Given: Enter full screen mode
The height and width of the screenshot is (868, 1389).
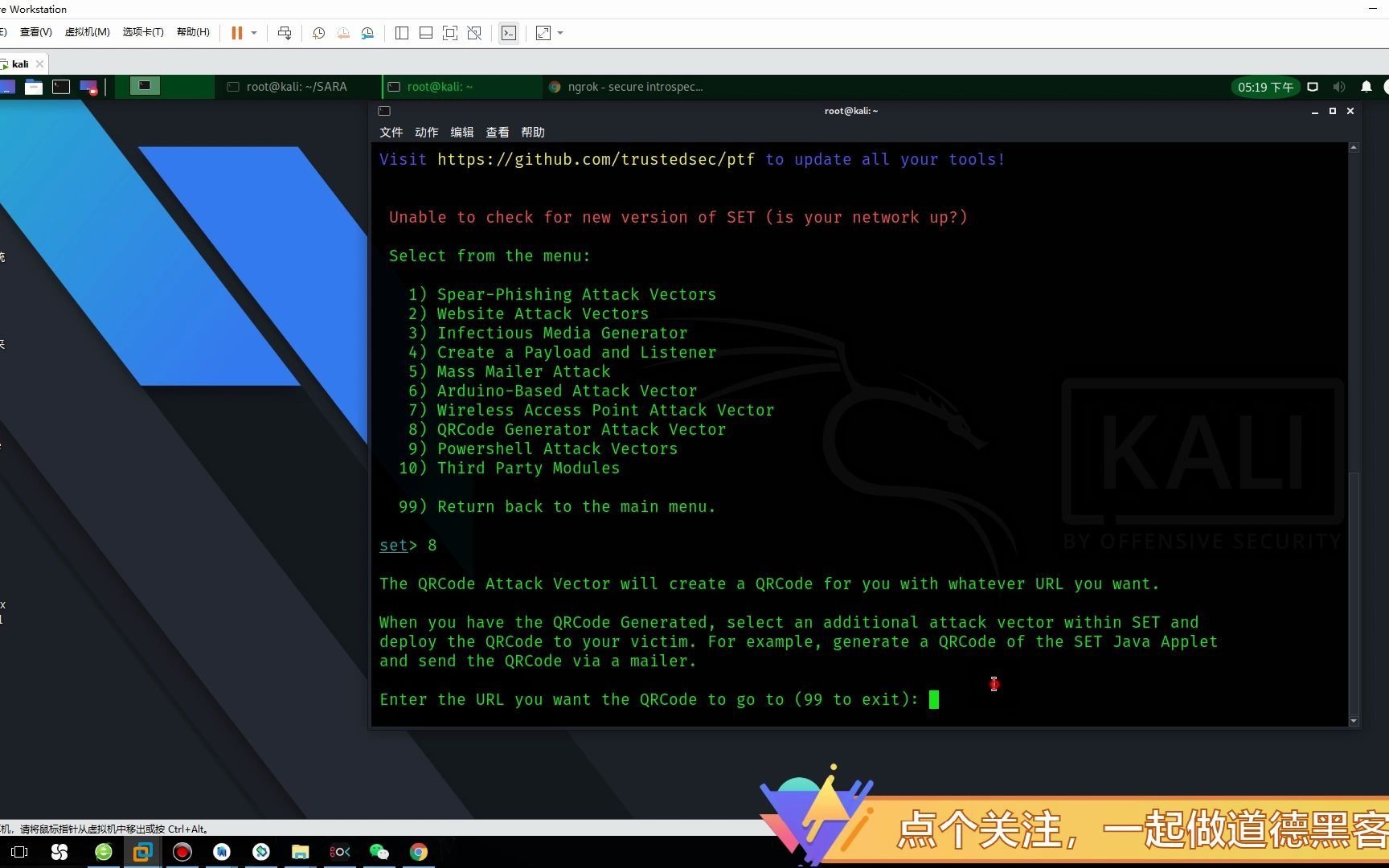Looking at the screenshot, I should click(x=450, y=33).
